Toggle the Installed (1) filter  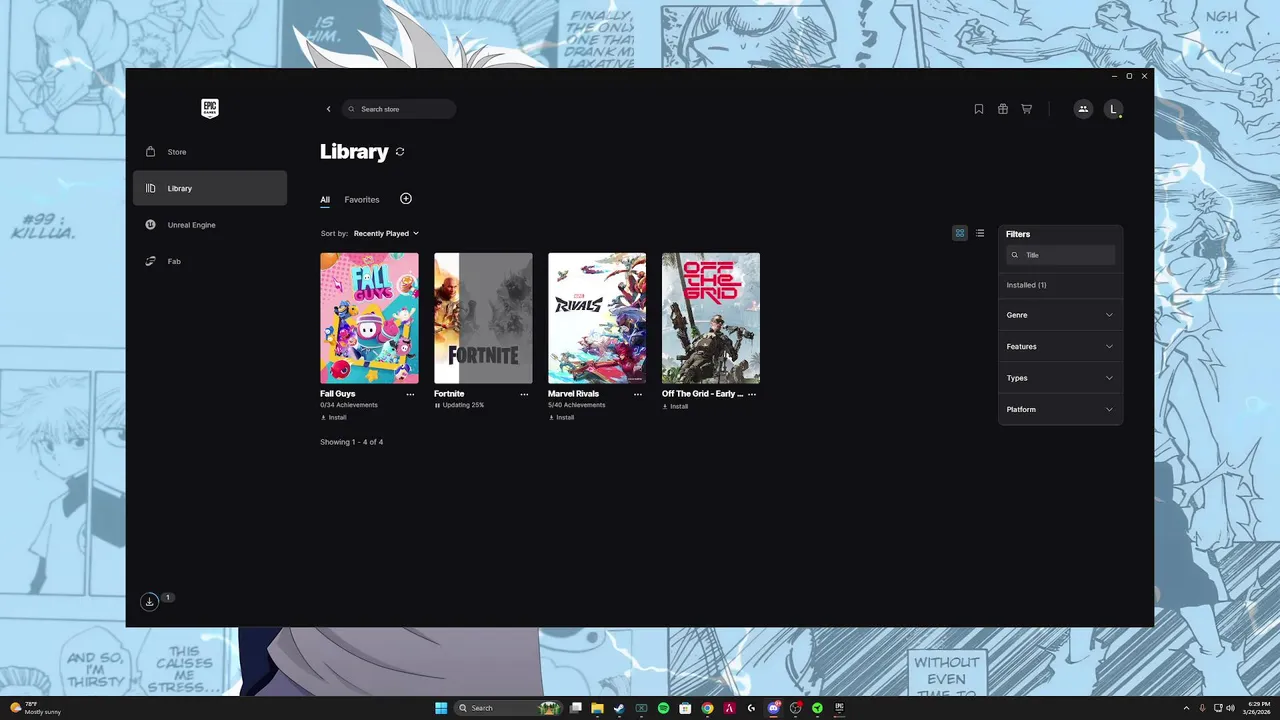coord(1026,285)
